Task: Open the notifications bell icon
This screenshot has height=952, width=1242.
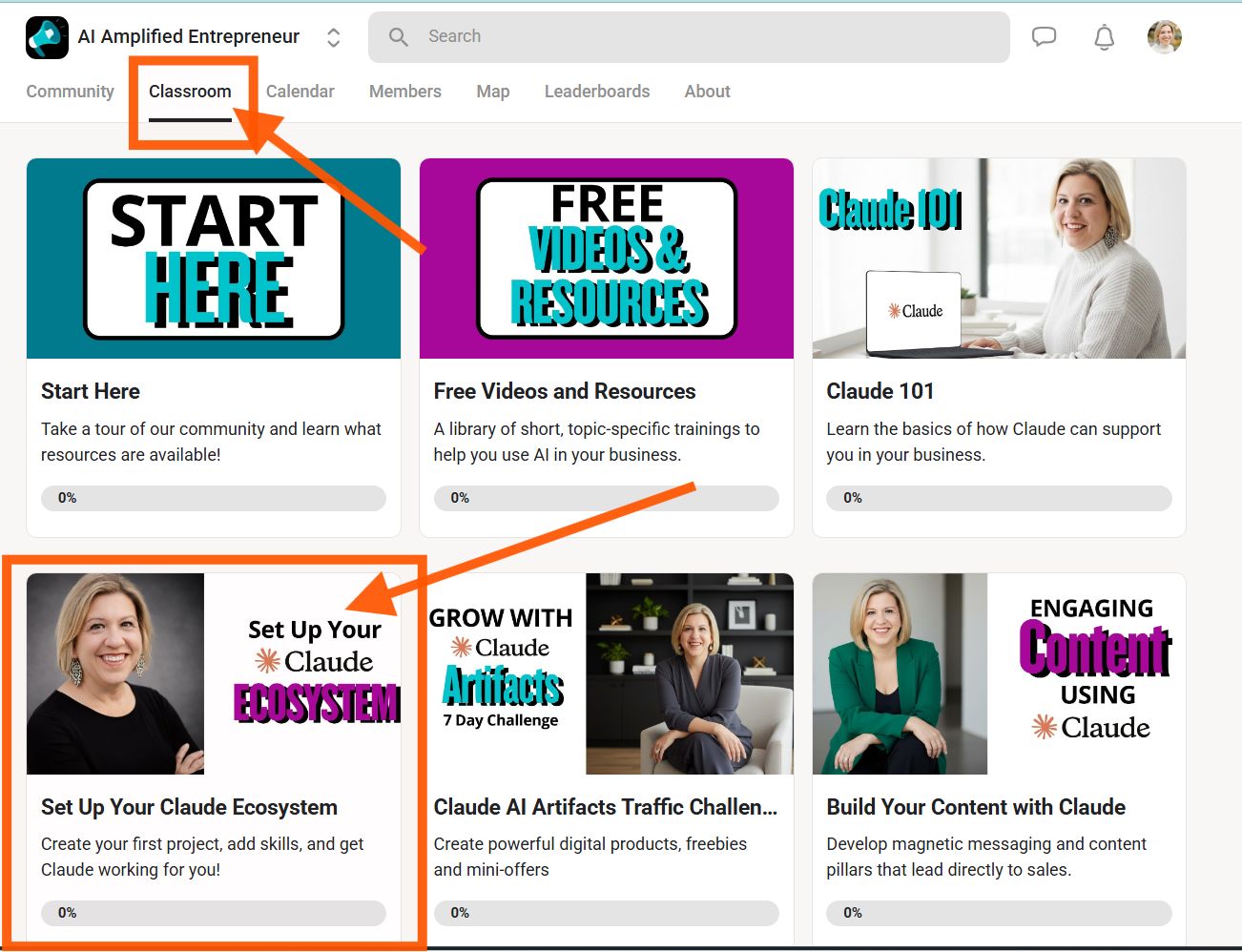Action: coord(1105,37)
